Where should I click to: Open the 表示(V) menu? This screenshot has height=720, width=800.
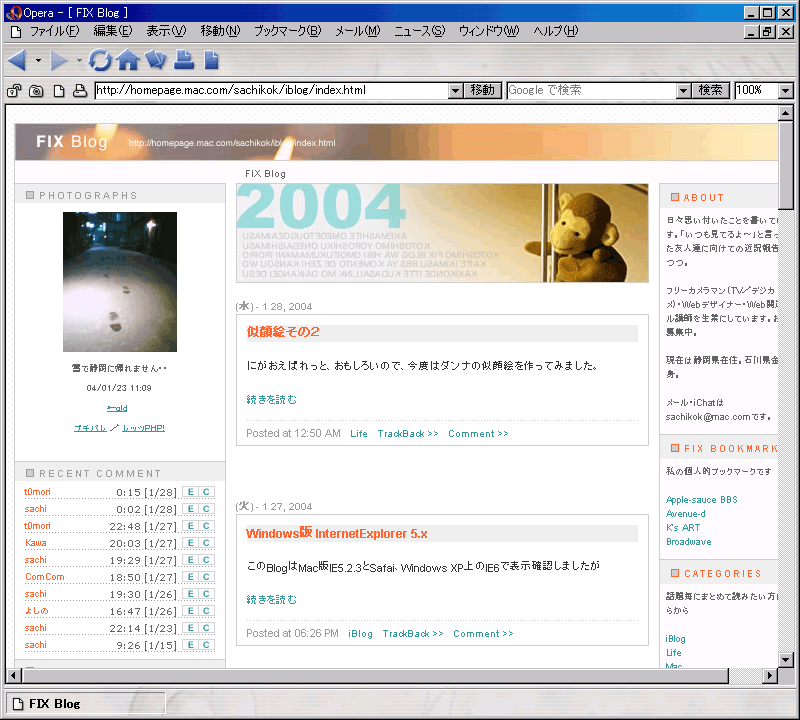[166, 31]
